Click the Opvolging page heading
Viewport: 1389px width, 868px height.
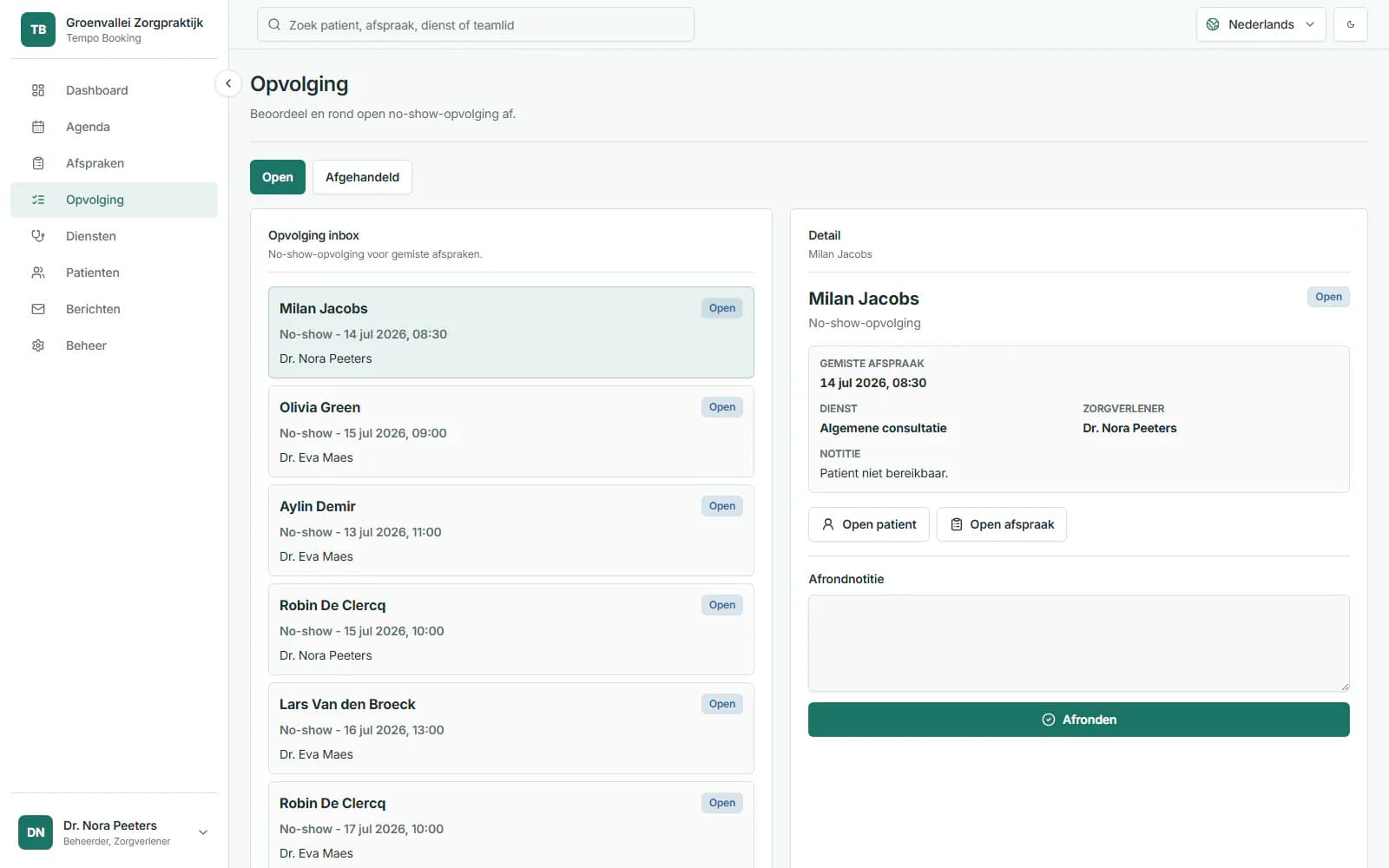click(x=300, y=84)
